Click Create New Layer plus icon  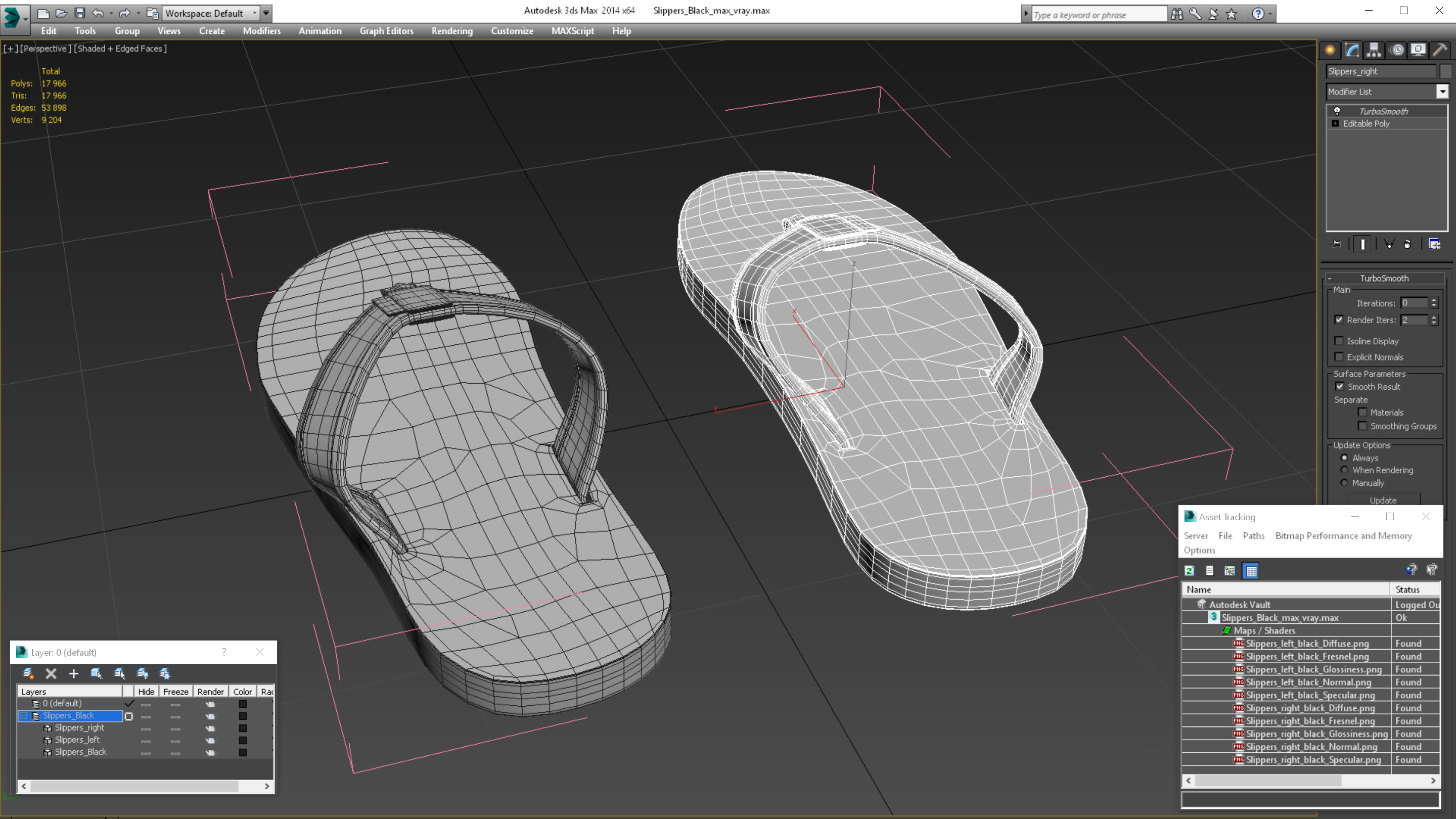73,673
